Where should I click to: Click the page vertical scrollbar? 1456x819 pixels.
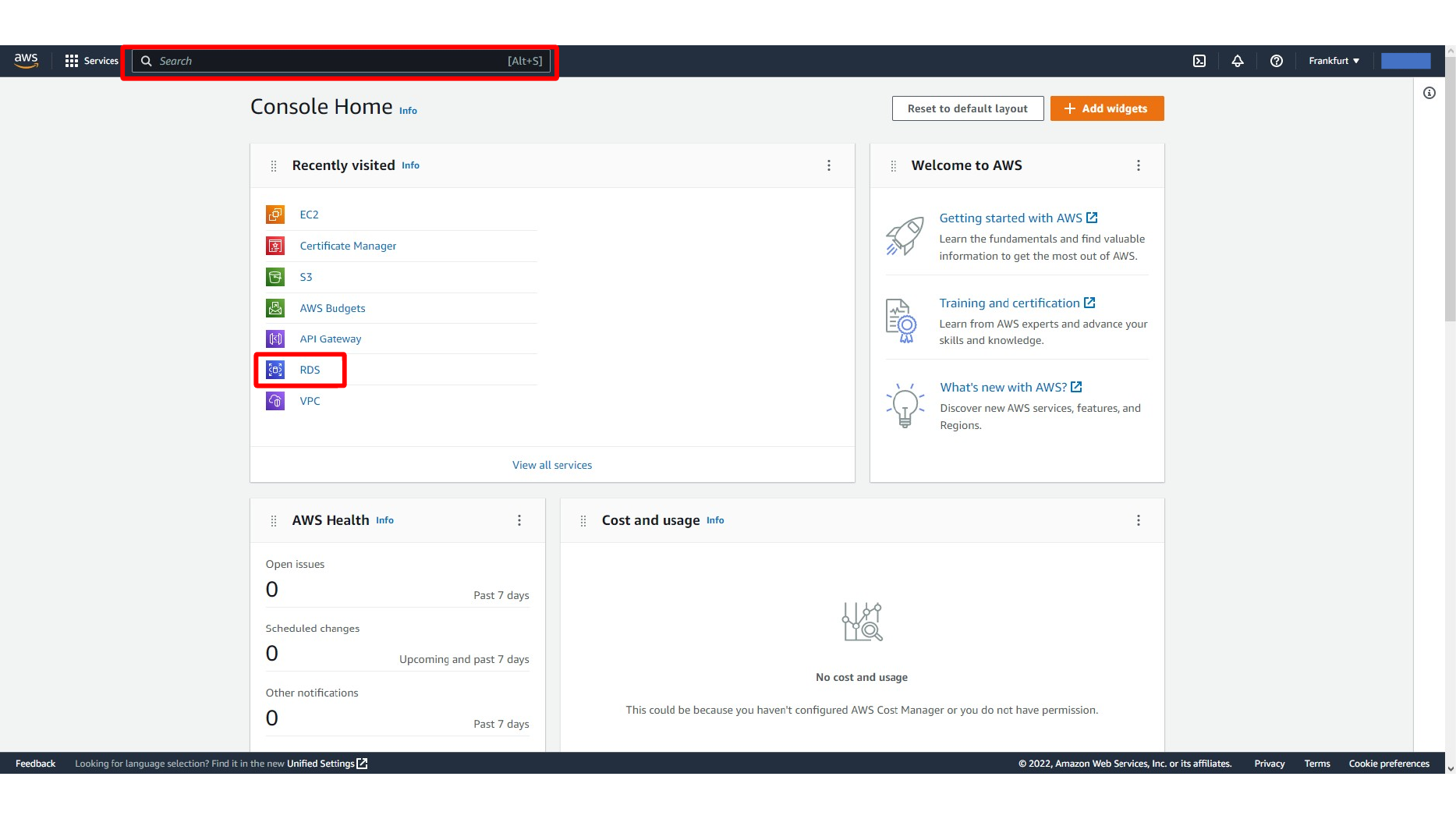point(1450,190)
